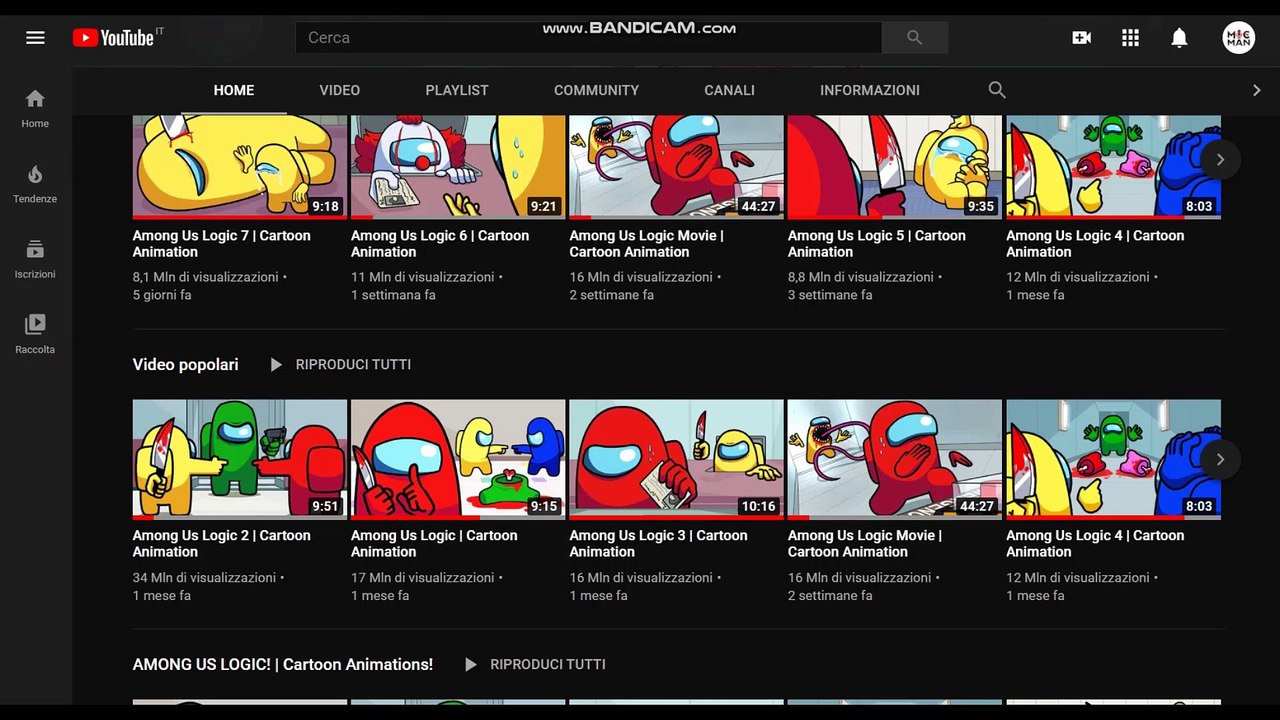
Task: Switch to the COMMUNITY tab
Action: (x=596, y=90)
